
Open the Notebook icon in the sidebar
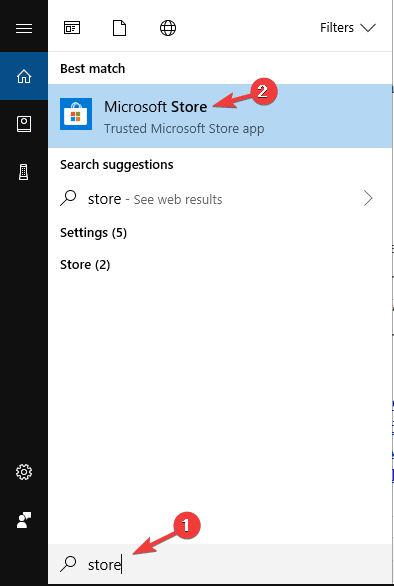24,124
